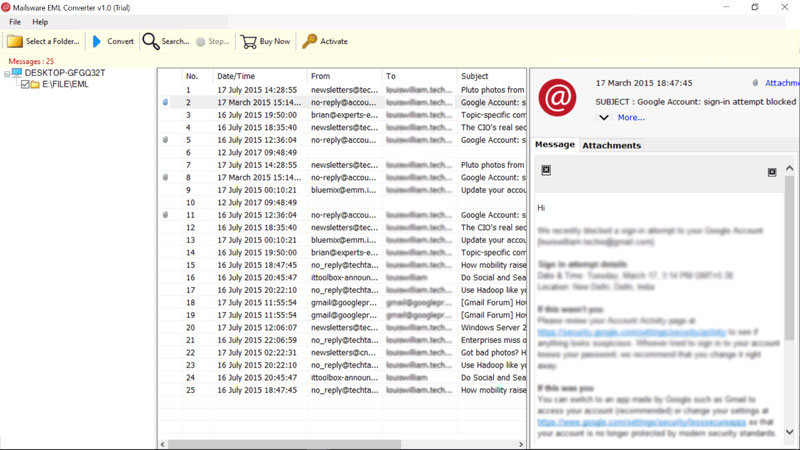Image resolution: width=800 pixels, height=450 pixels.
Task: Switch to the Attachments tab
Action: tap(611, 145)
